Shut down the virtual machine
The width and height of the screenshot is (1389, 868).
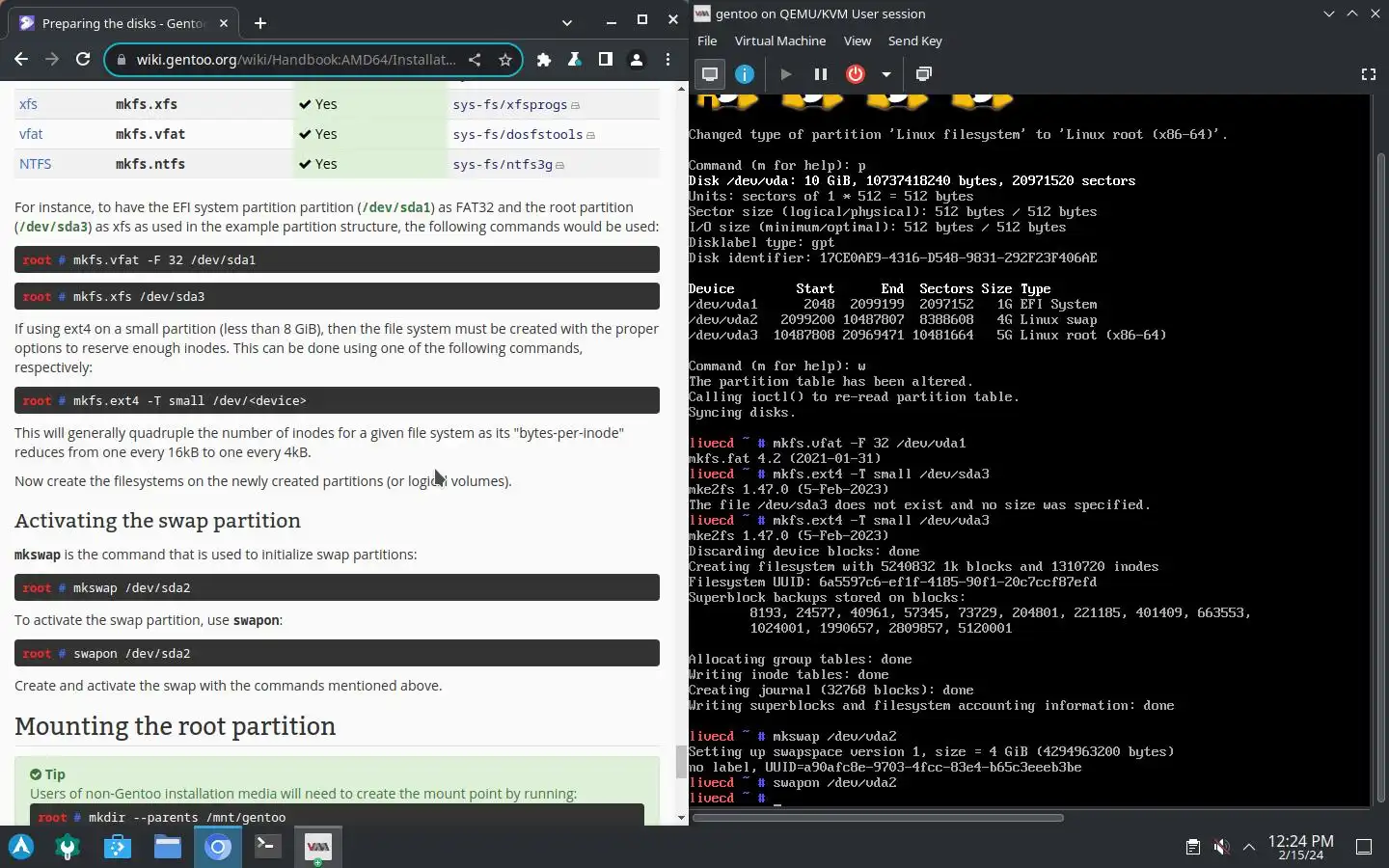[x=856, y=74]
